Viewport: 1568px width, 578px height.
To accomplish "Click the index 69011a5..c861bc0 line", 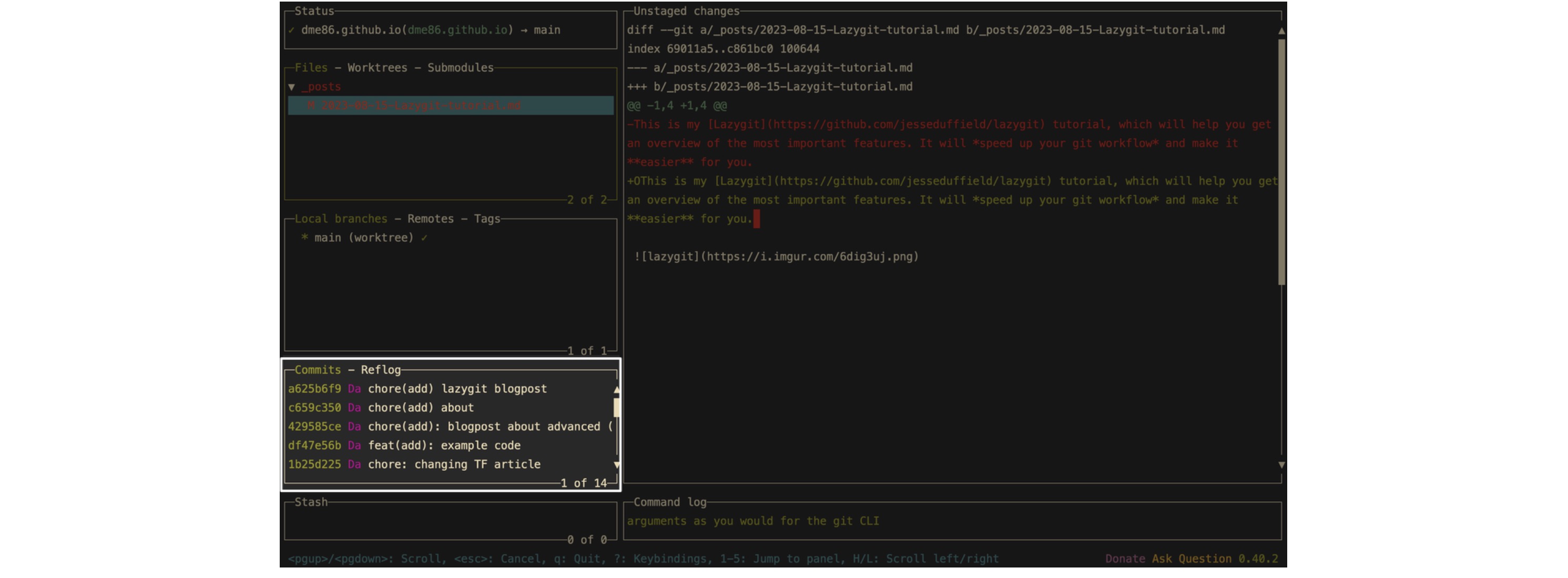I will coord(723,49).
